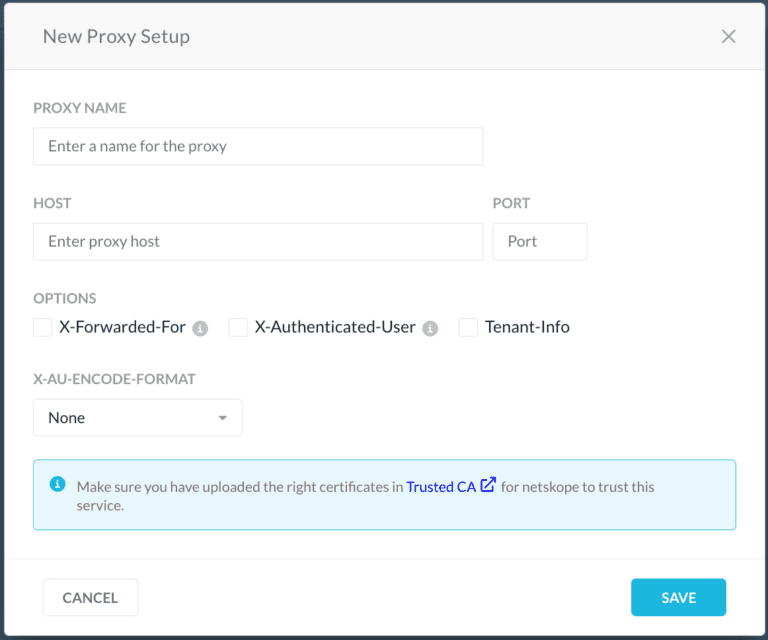Image resolution: width=768 pixels, height=640 pixels.
Task: Click the info icon beside X-Forwarded-For
Action: pos(200,328)
